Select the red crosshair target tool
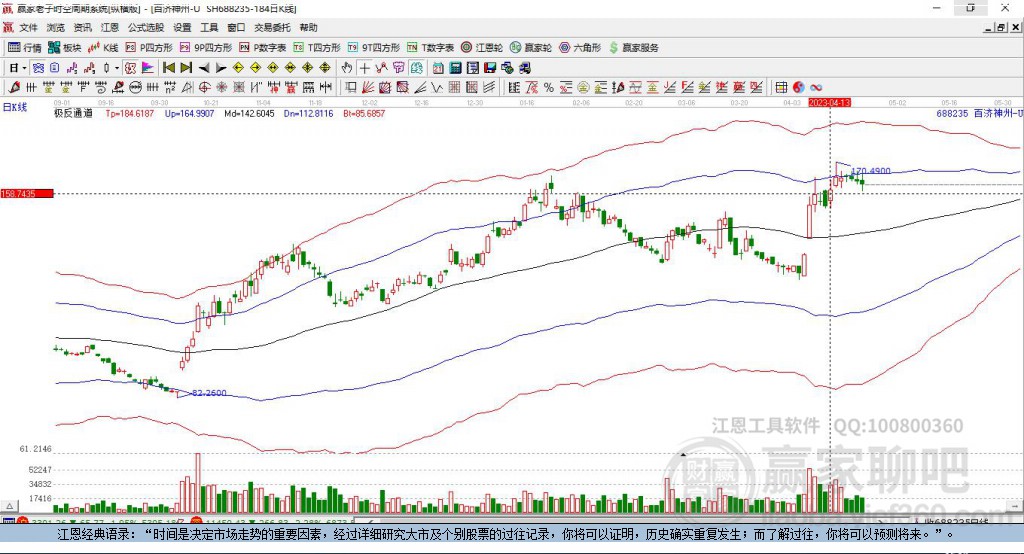The width and height of the screenshot is (1024, 554). [204, 88]
